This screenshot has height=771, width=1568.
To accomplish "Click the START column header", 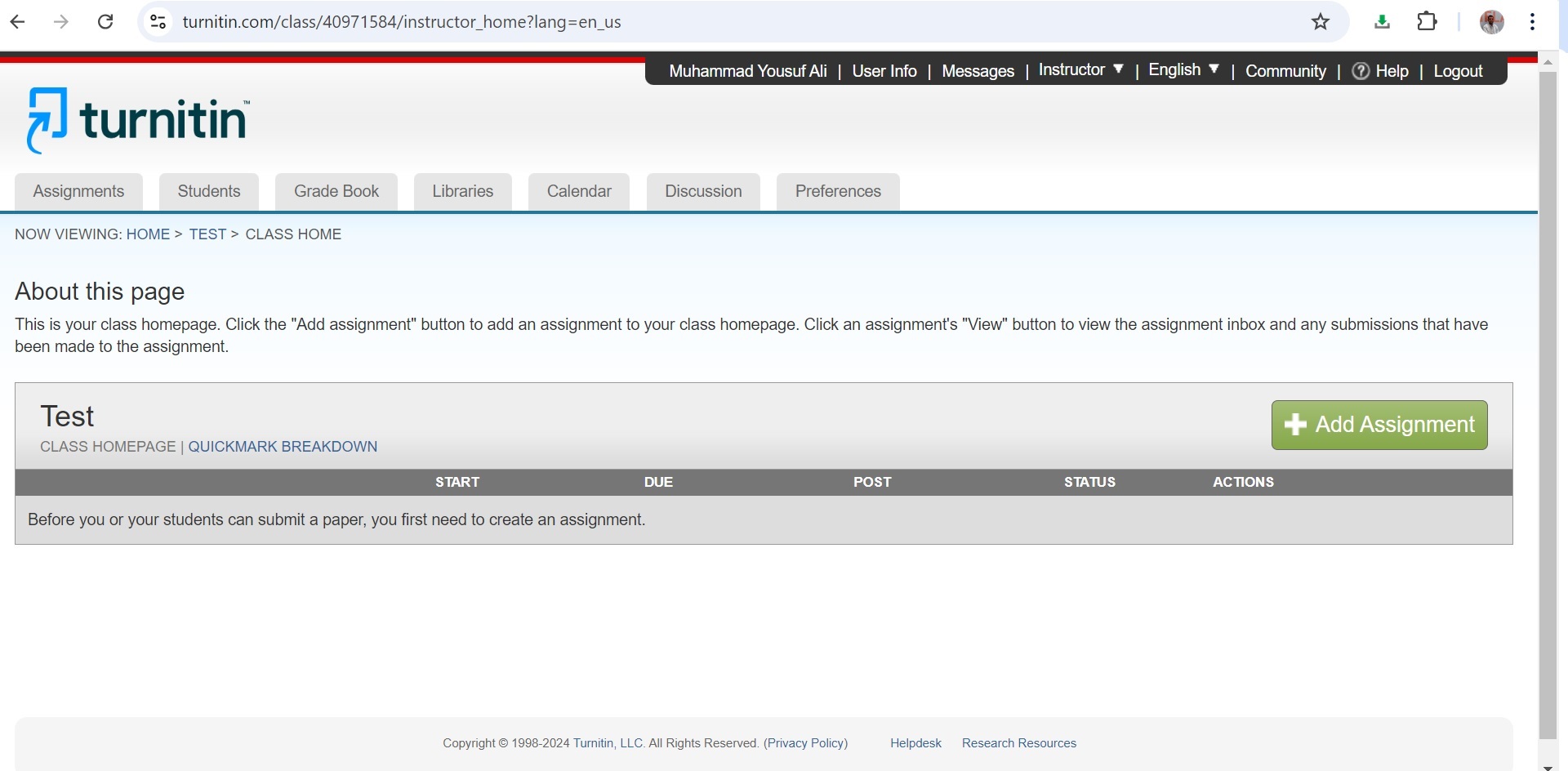I will click(457, 482).
